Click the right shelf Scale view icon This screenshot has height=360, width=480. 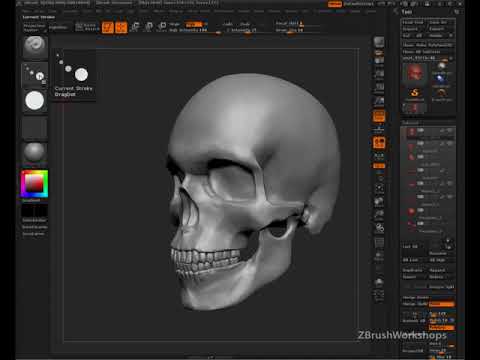pyautogui.click(x=379, y=215)
